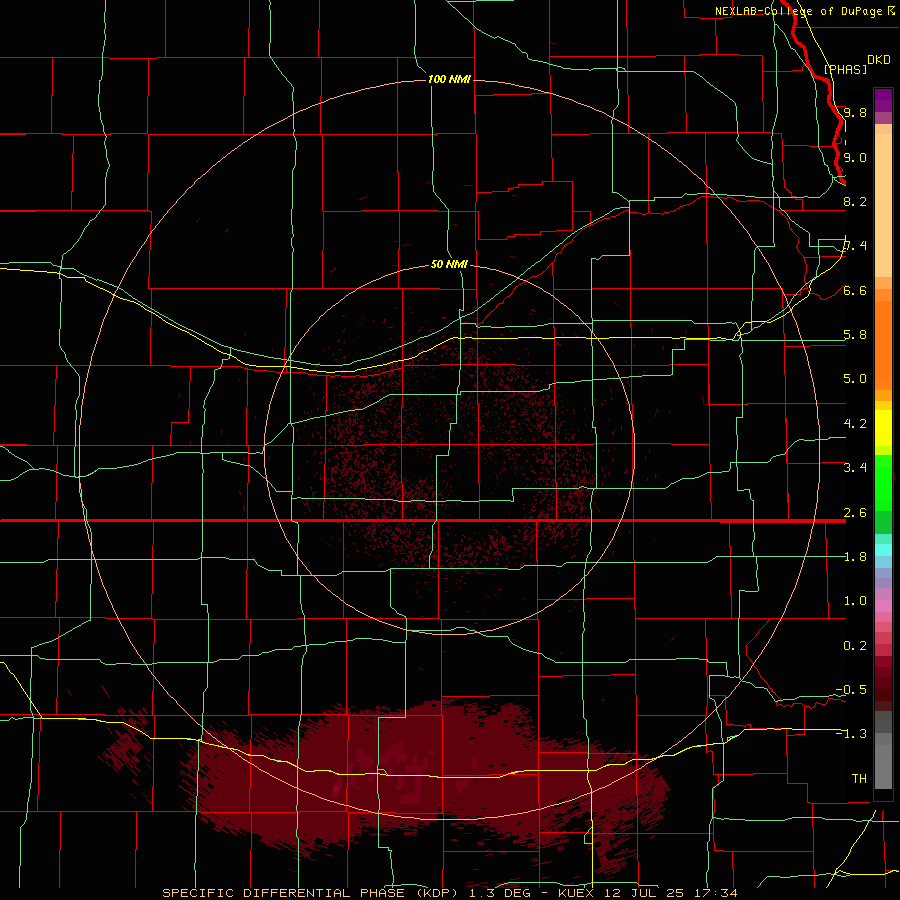Click the [PHAS] units label
Image resolution: width=900 pixels, height=900 pixels.
point(845,69)
